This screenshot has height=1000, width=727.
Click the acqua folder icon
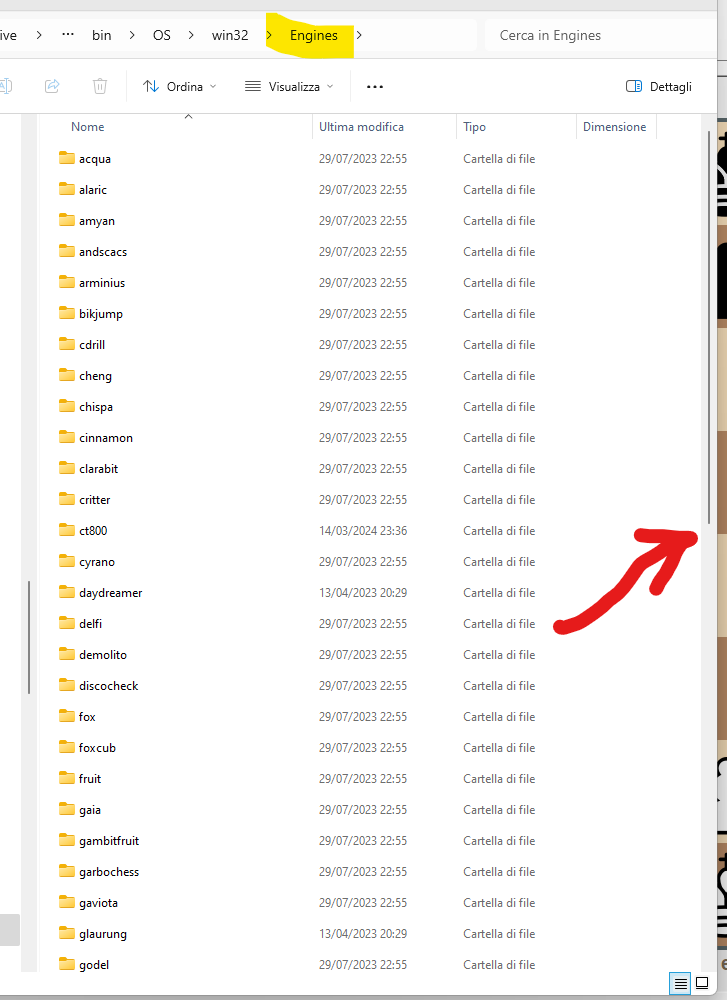(x=67, y=158)
